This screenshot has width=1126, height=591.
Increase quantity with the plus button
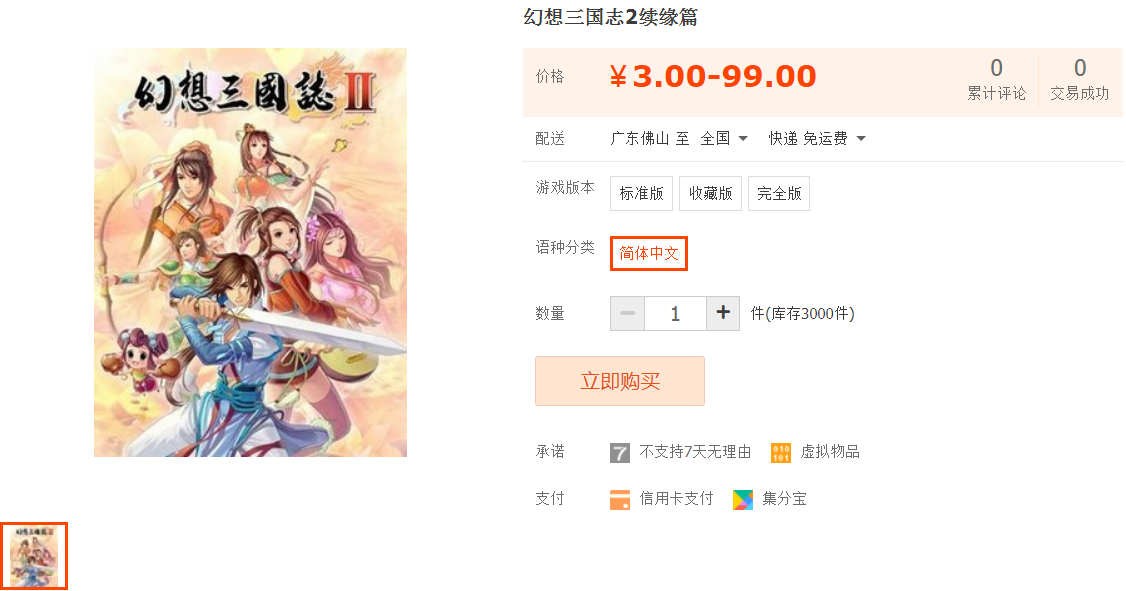pos(723,313)
